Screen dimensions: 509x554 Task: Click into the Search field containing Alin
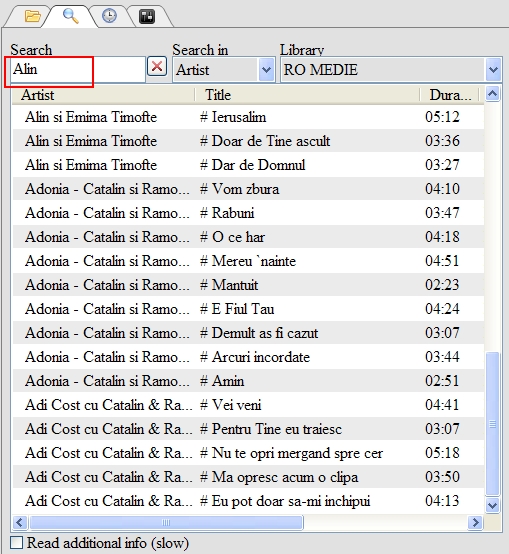pos(78,70)
